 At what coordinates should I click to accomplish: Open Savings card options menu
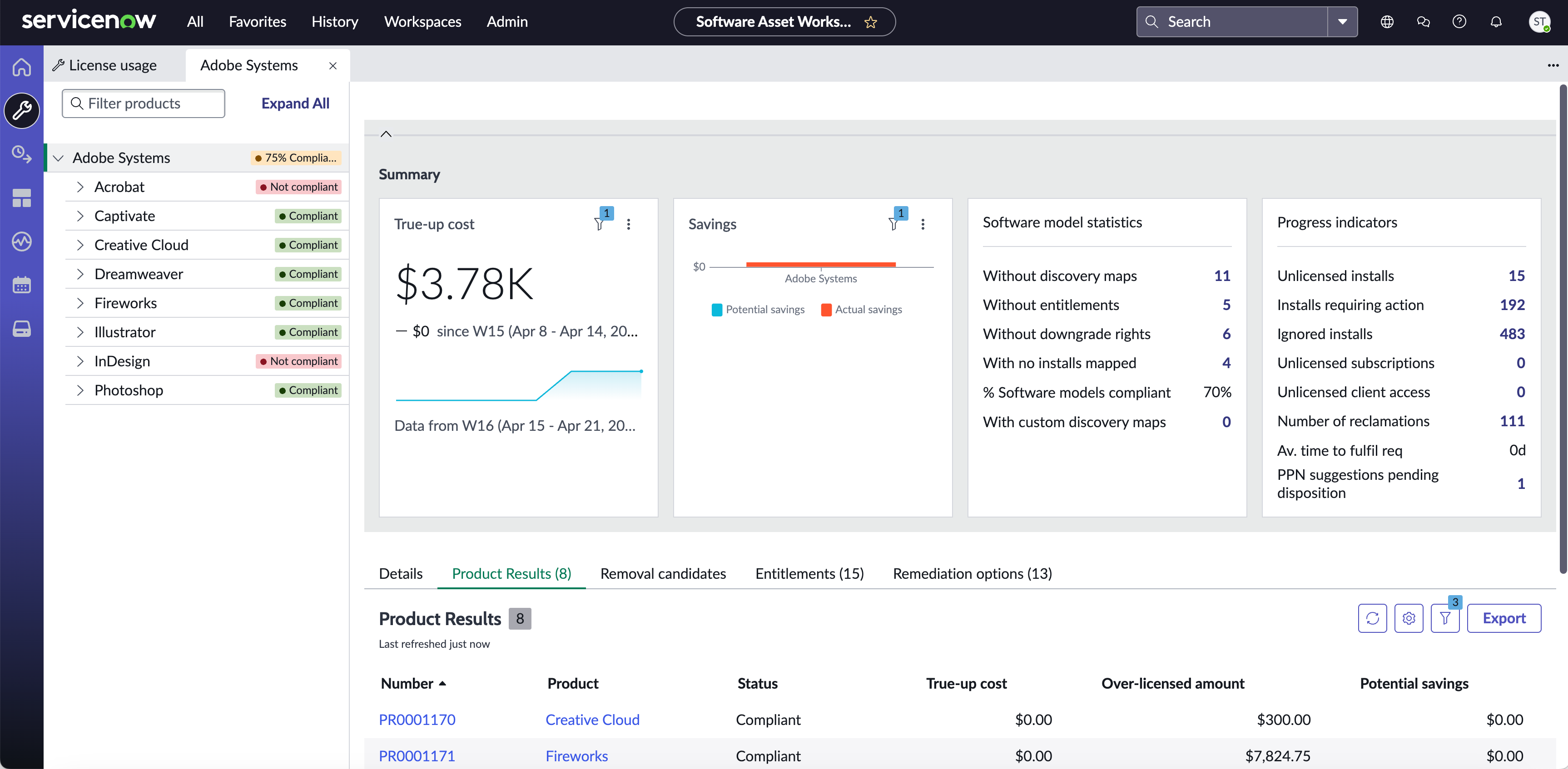tap(923, 224)
